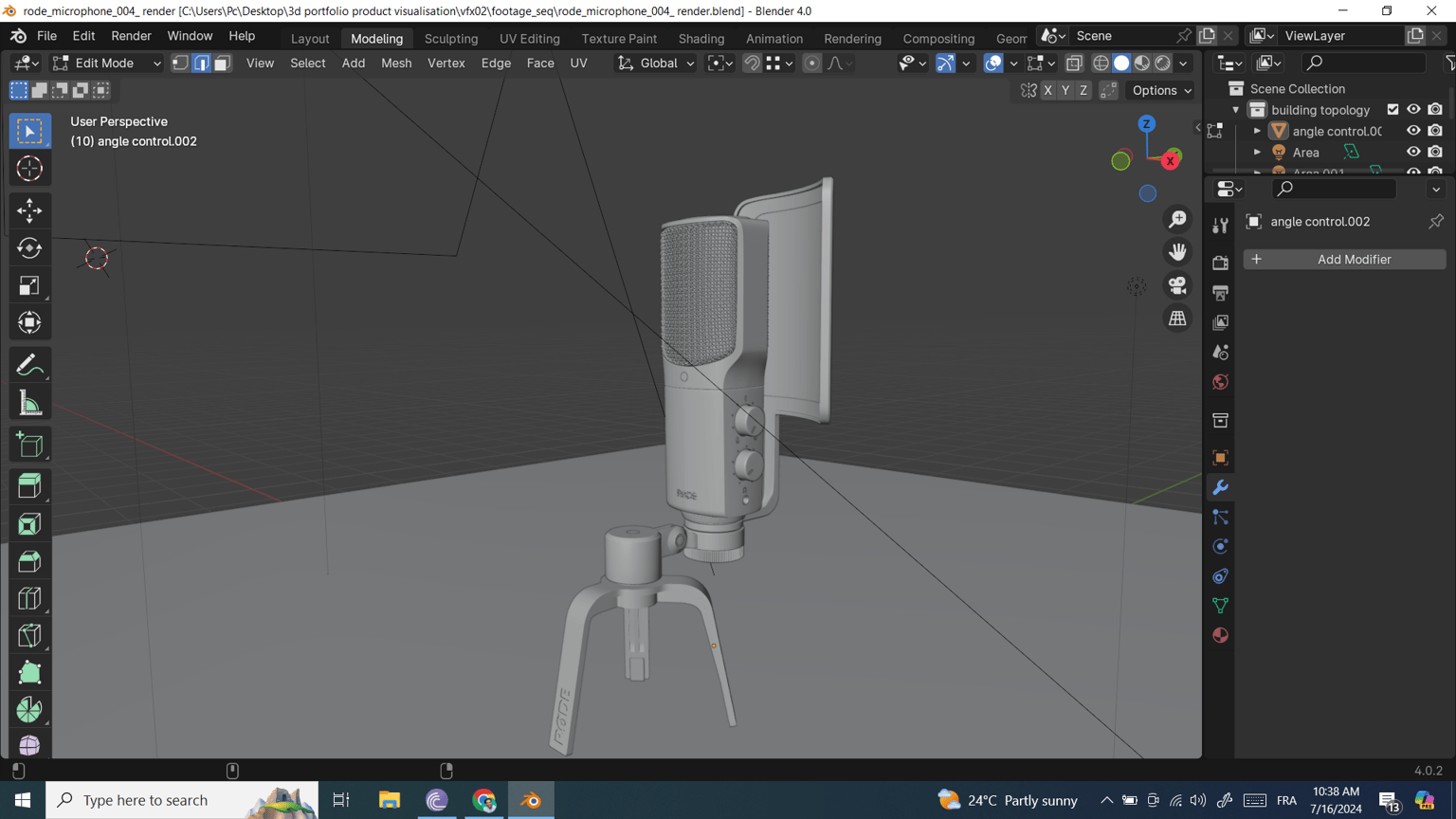Screen dimensions: 1456x819
Task: Open the Particles properties tab
Action: [x=1220, y=517]
